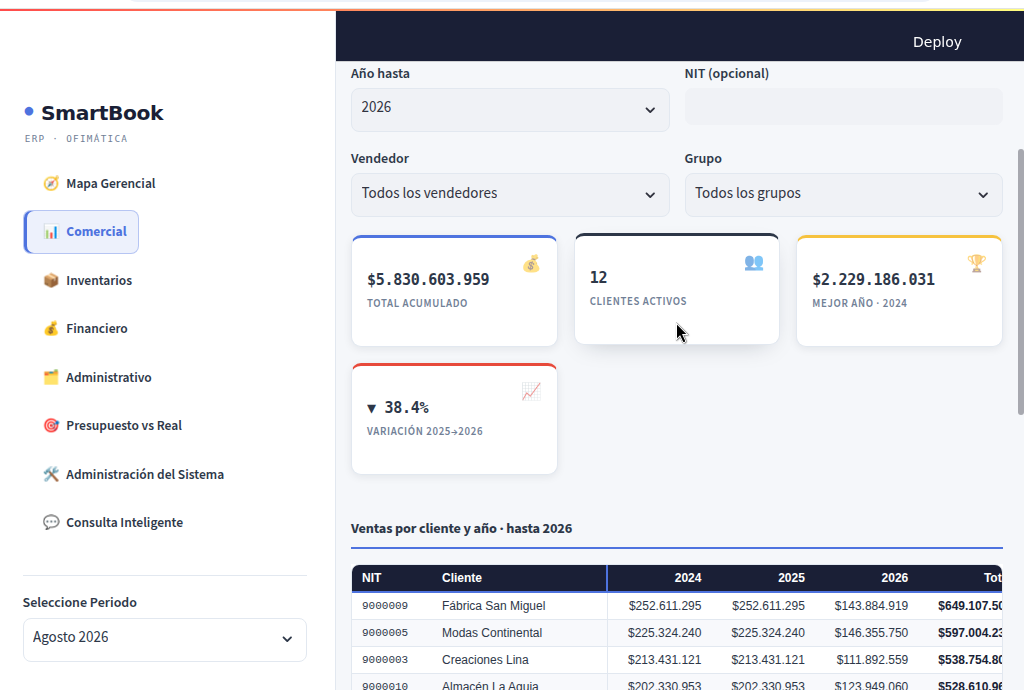1024x690 pixels.
Task: Click the $5.830.603.959 total value
Action: tap(428, 279)
